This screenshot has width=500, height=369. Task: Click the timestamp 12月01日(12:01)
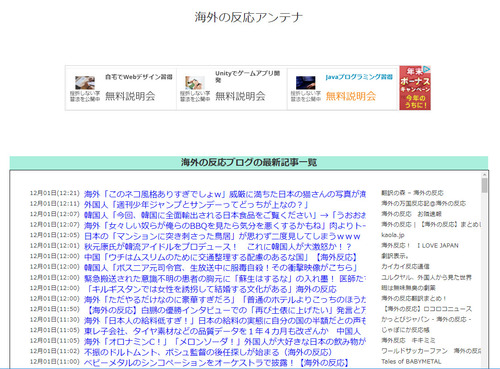[55, 246]
